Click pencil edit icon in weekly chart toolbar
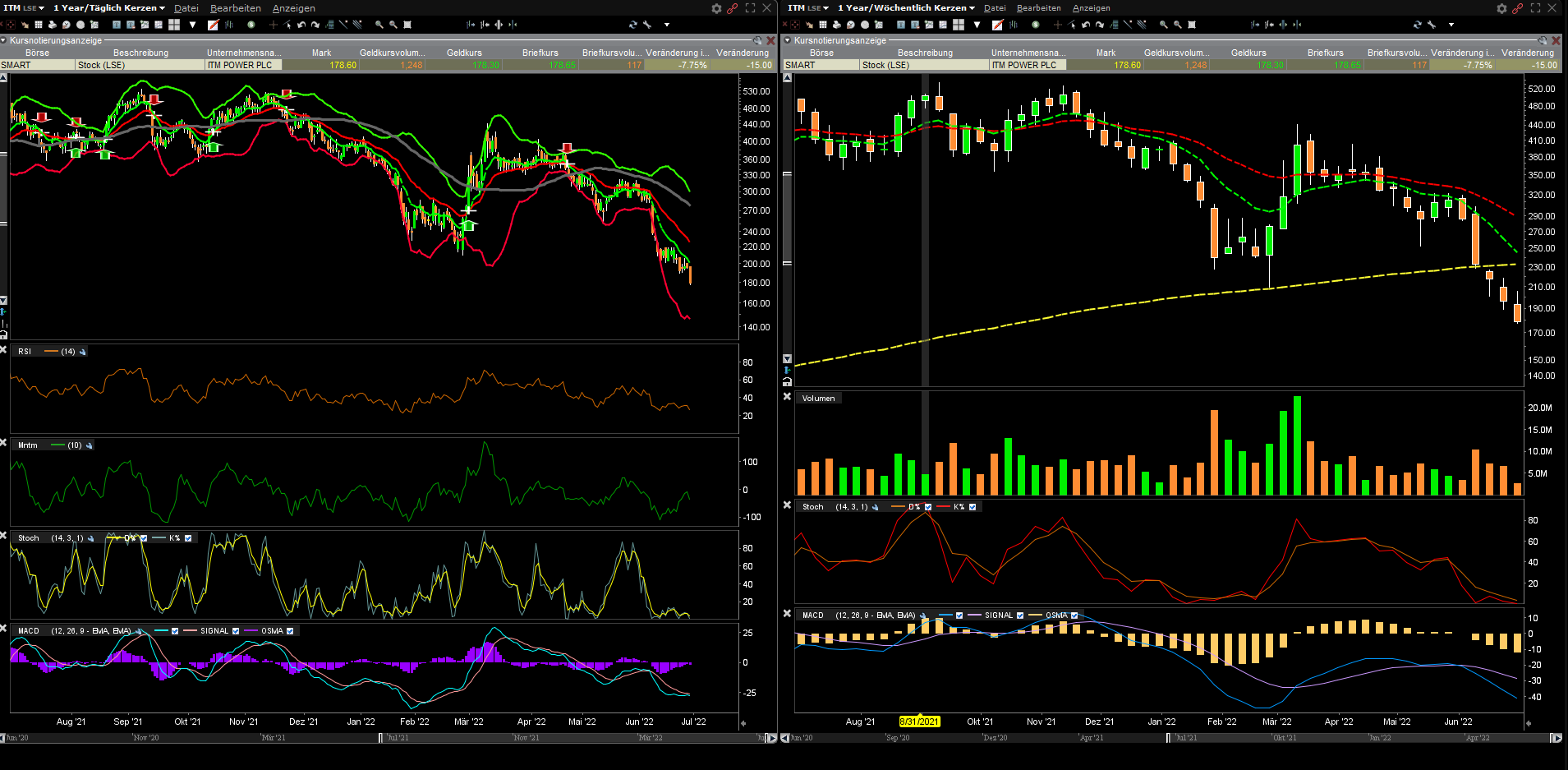The height and width of the screenshot is (770, 1568). [997, 25]
